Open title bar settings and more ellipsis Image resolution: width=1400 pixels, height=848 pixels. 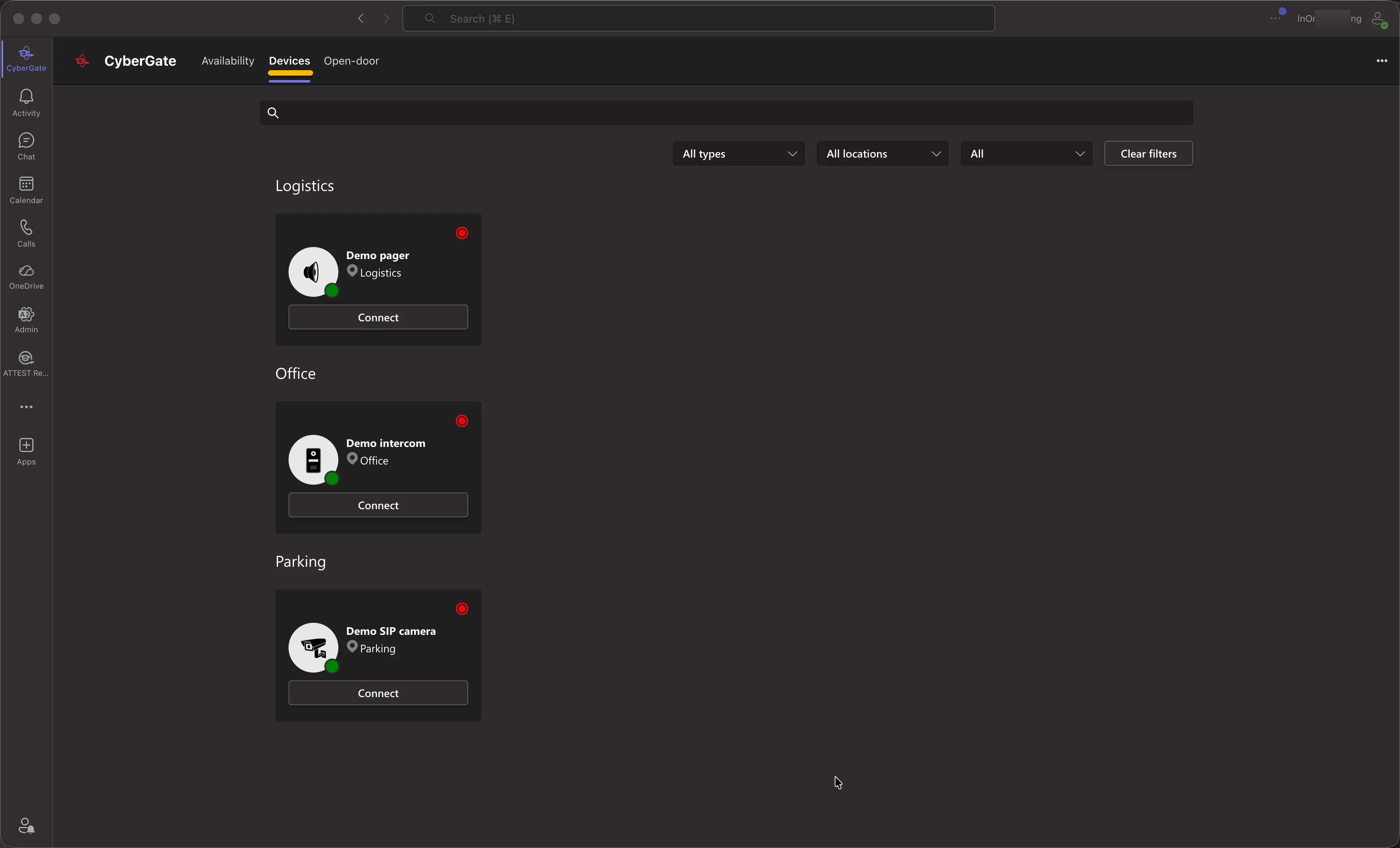[x=1276, y=18]
